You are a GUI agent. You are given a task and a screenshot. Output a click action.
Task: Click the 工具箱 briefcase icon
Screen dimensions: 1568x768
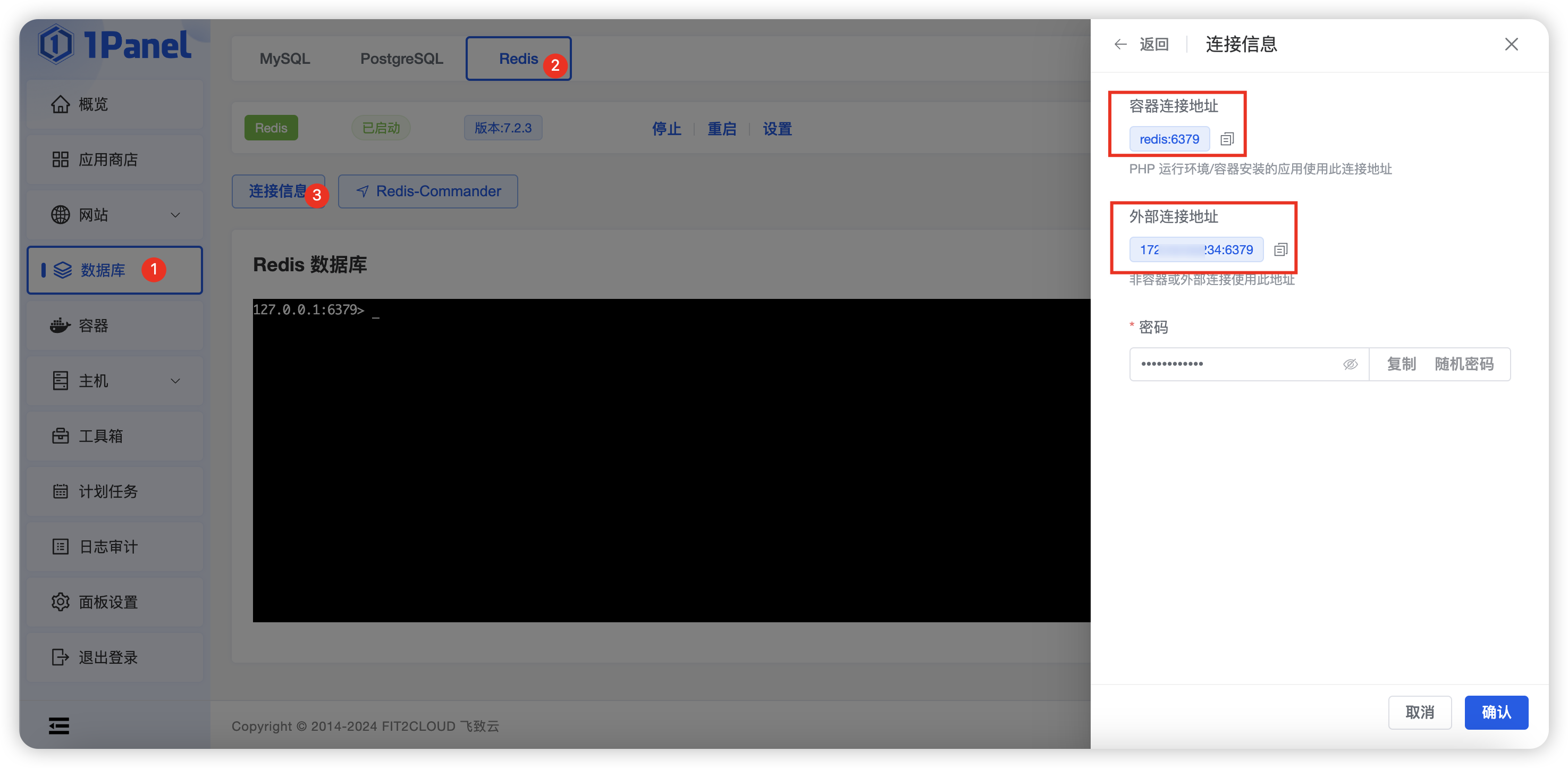(60, 436)
